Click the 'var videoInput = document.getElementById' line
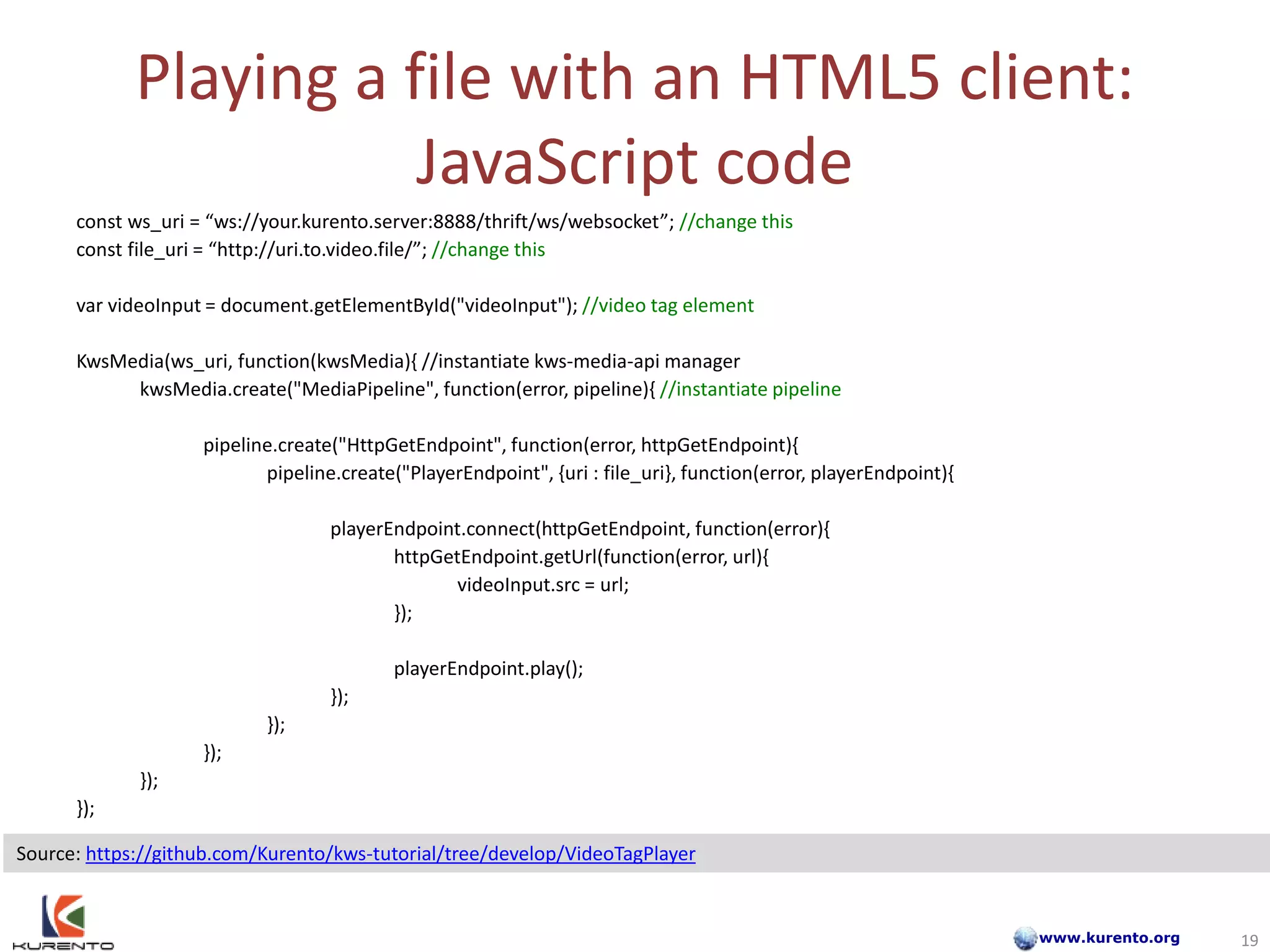 pyautogui.click(x=414, y=306)
